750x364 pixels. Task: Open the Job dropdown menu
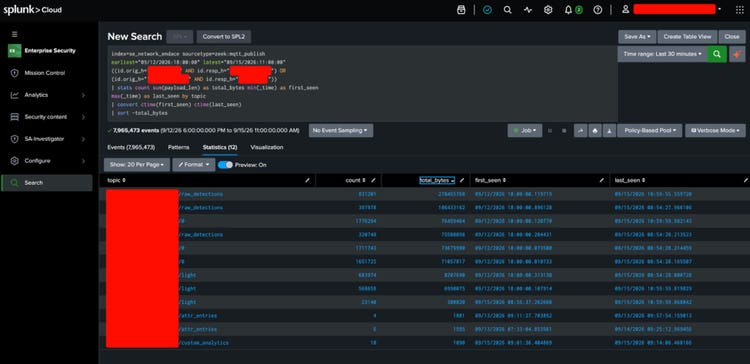coord(525,131)
